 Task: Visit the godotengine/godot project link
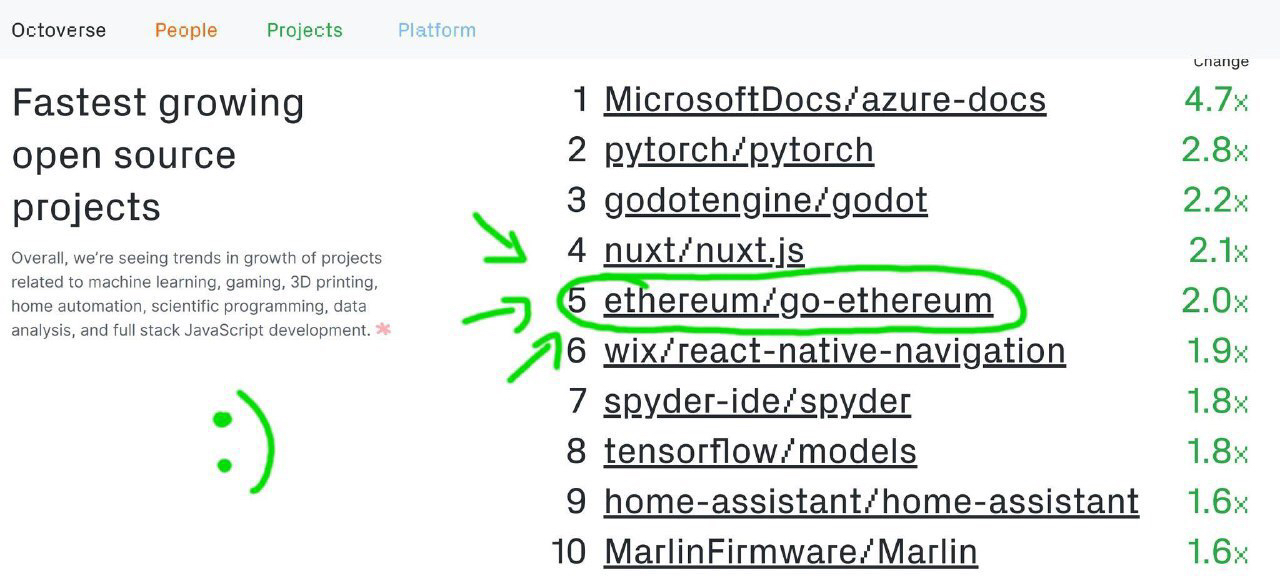766,200
